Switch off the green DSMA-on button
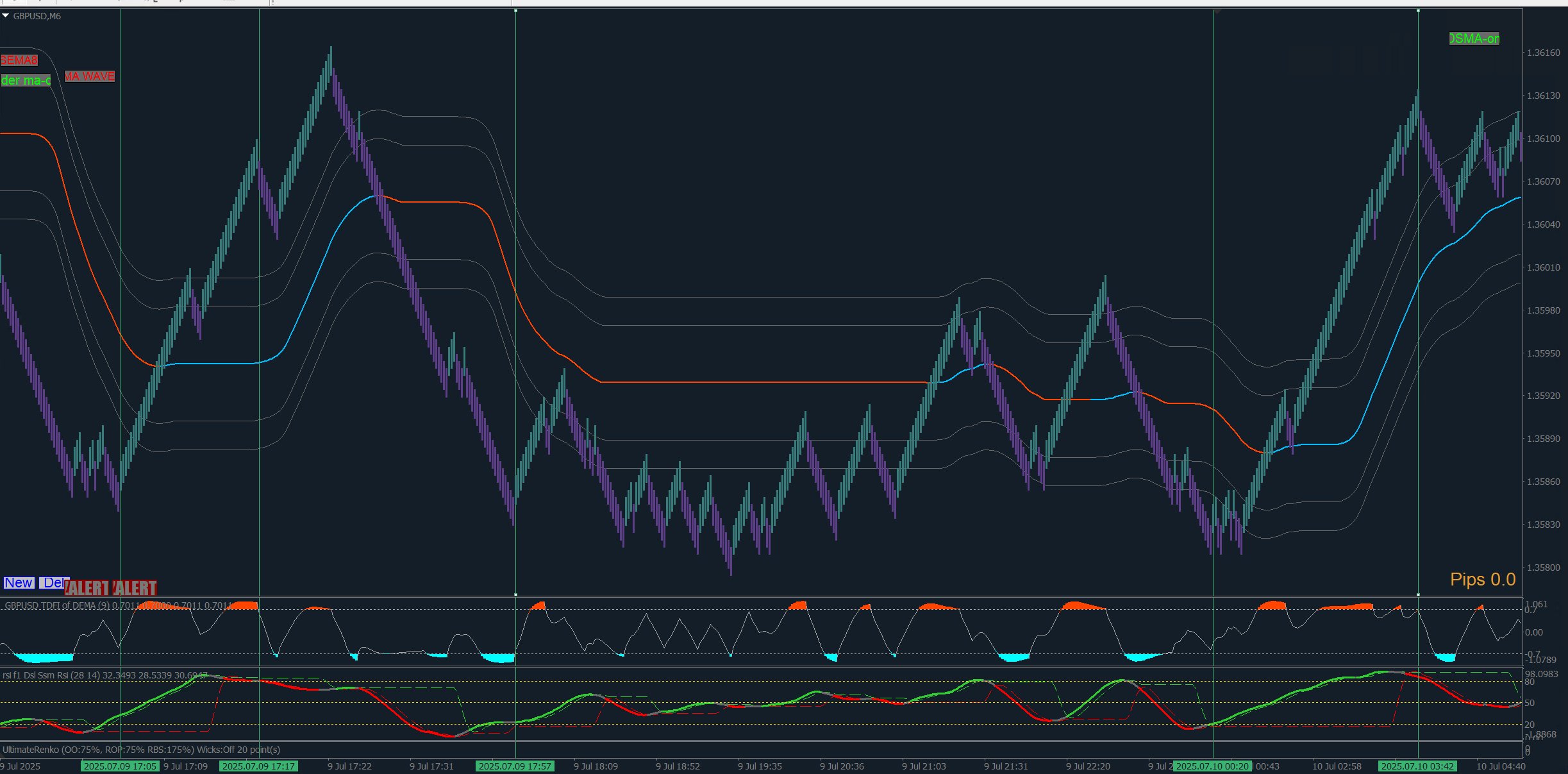1568x774 pixels. coord(1474,38)
